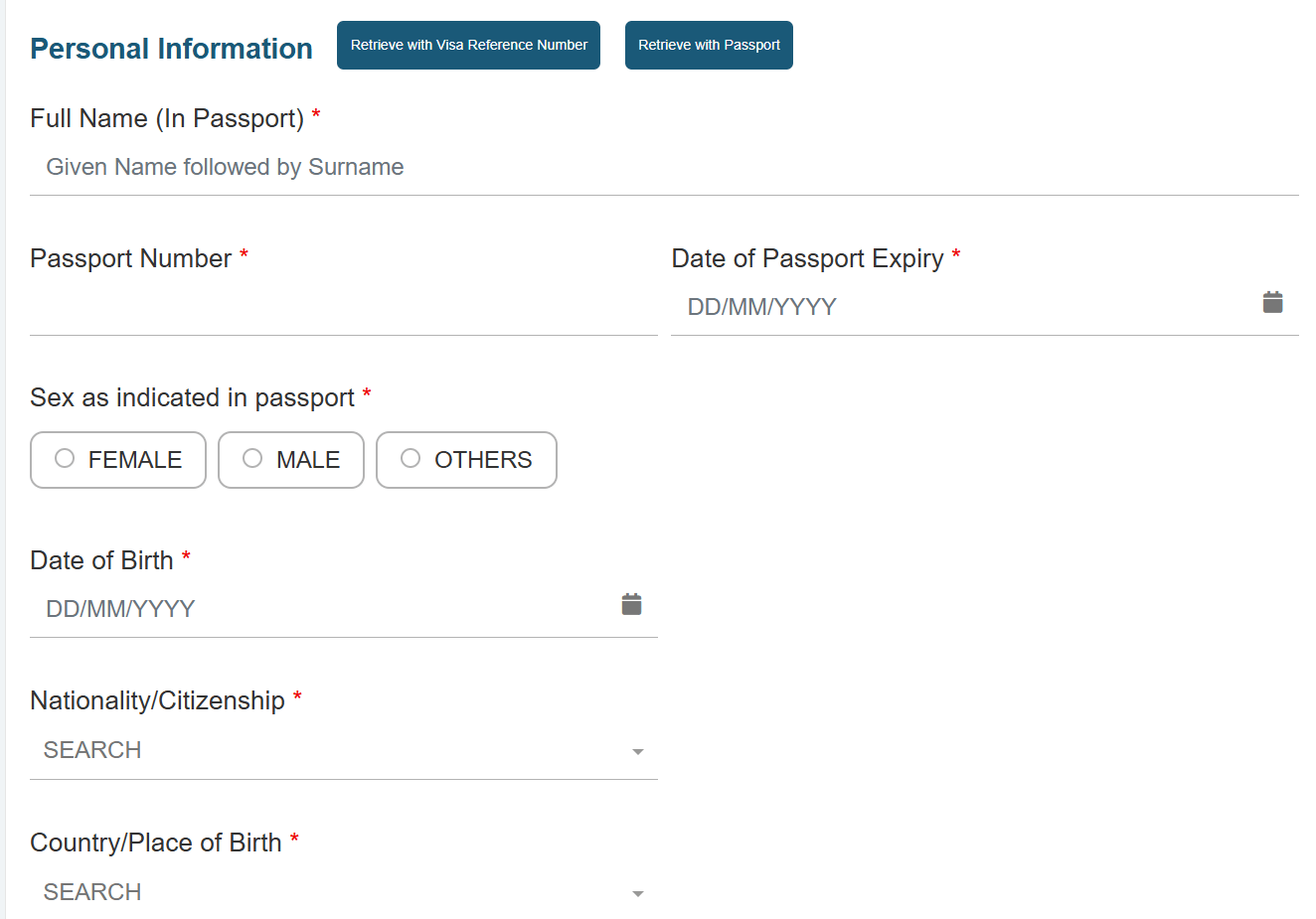Click Retrieve with Visa Reference Number button

point(468,46)
